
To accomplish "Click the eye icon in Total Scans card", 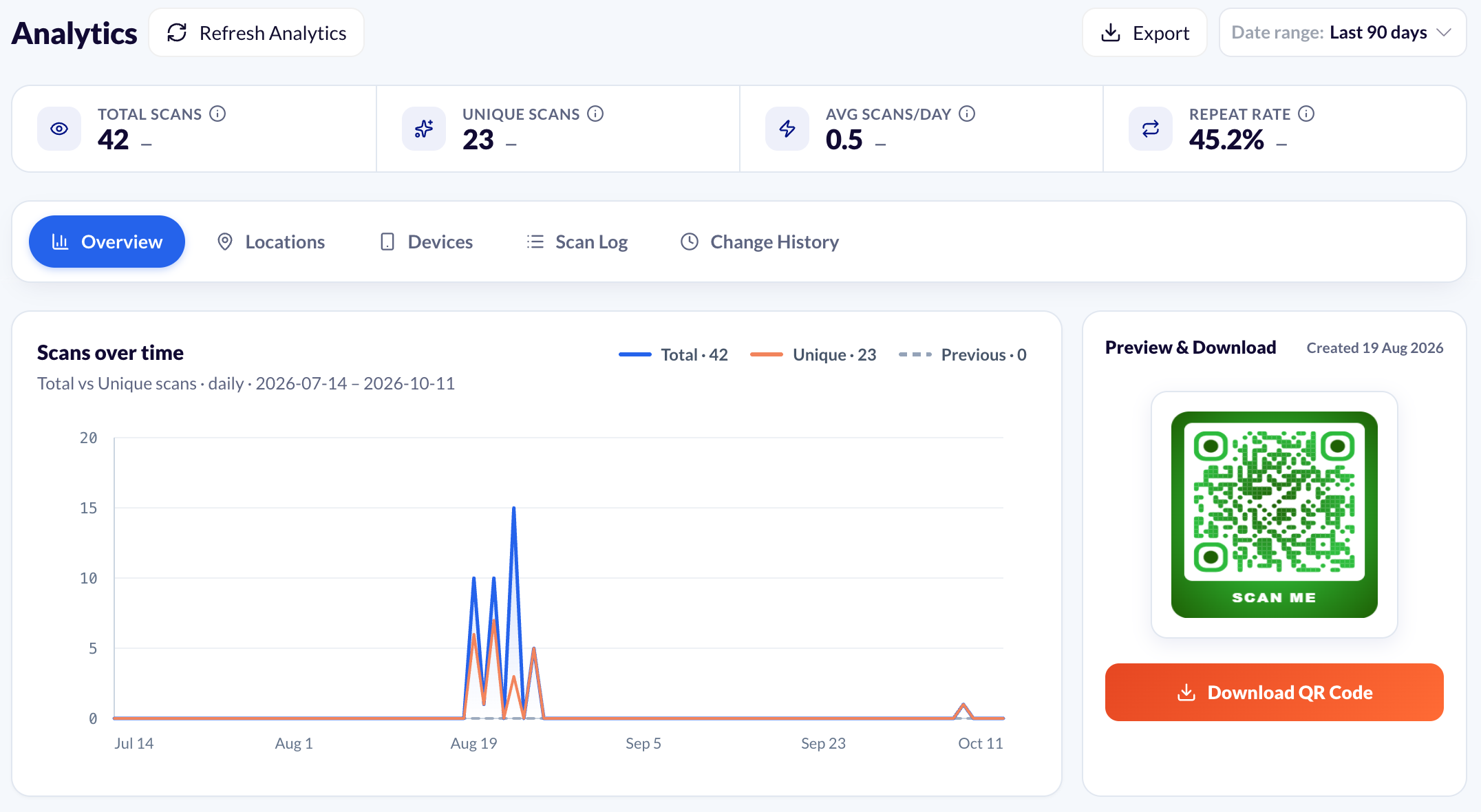I will point(59,129).
